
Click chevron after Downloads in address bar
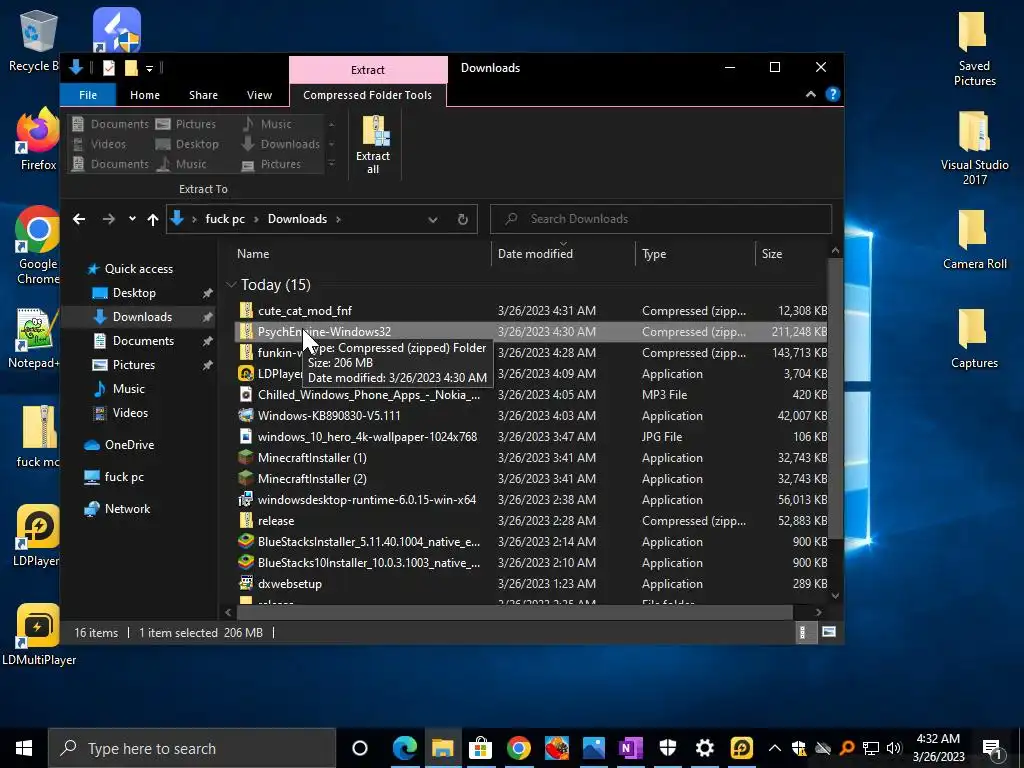tap(338, 219)
